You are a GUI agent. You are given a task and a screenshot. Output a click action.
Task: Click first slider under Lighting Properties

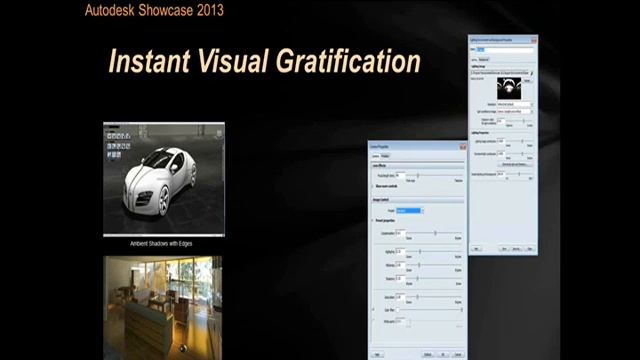pyautogui.click(x=522, y=141)
